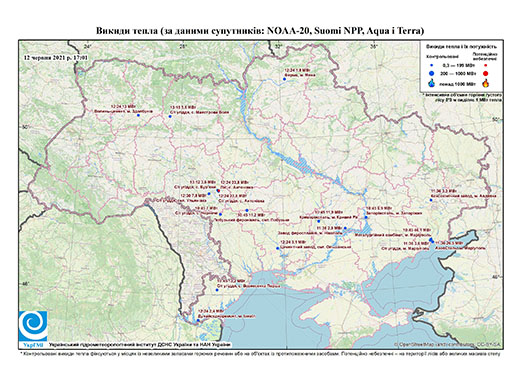Click the small red dot in legend
The width and height of the screenshot is (520, 368).
click(485, 65)
